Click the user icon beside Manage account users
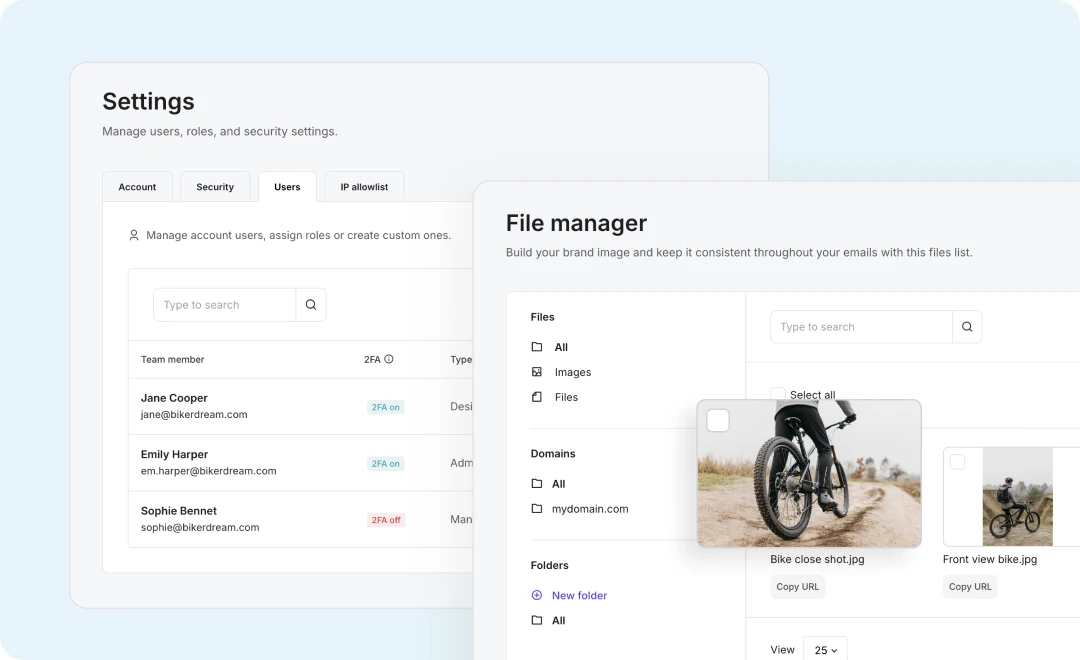Viewport: 1080px width, 660px height. click(x=134, y=236)
